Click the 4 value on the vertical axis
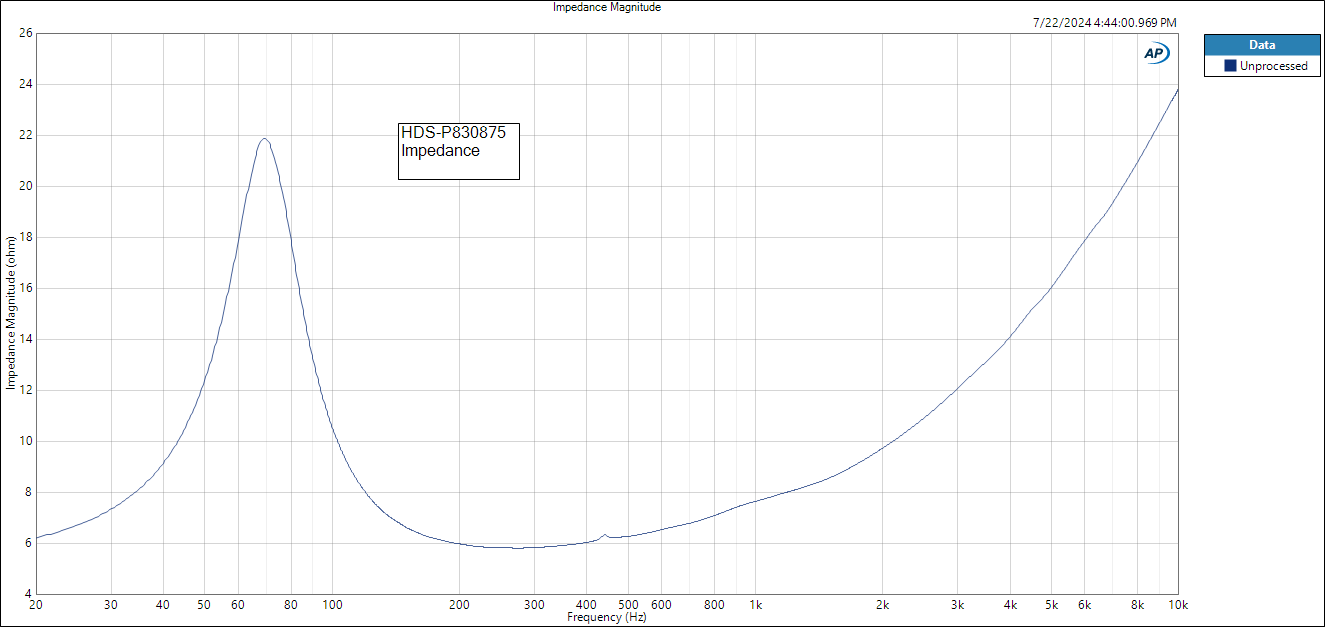The image size is (1325, 627). coord(29,594)
